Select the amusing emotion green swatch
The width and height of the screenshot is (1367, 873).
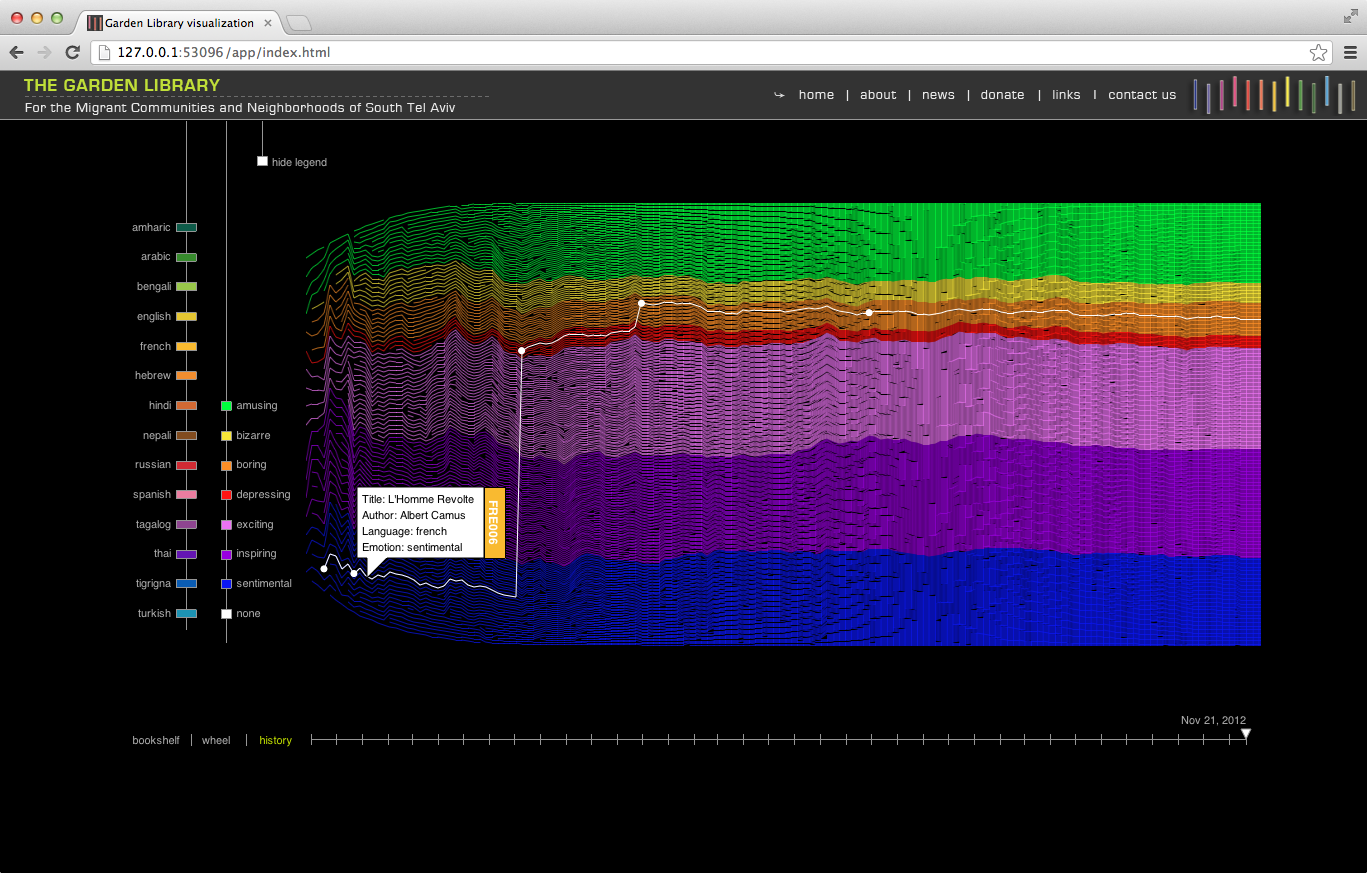coord(227,406)
